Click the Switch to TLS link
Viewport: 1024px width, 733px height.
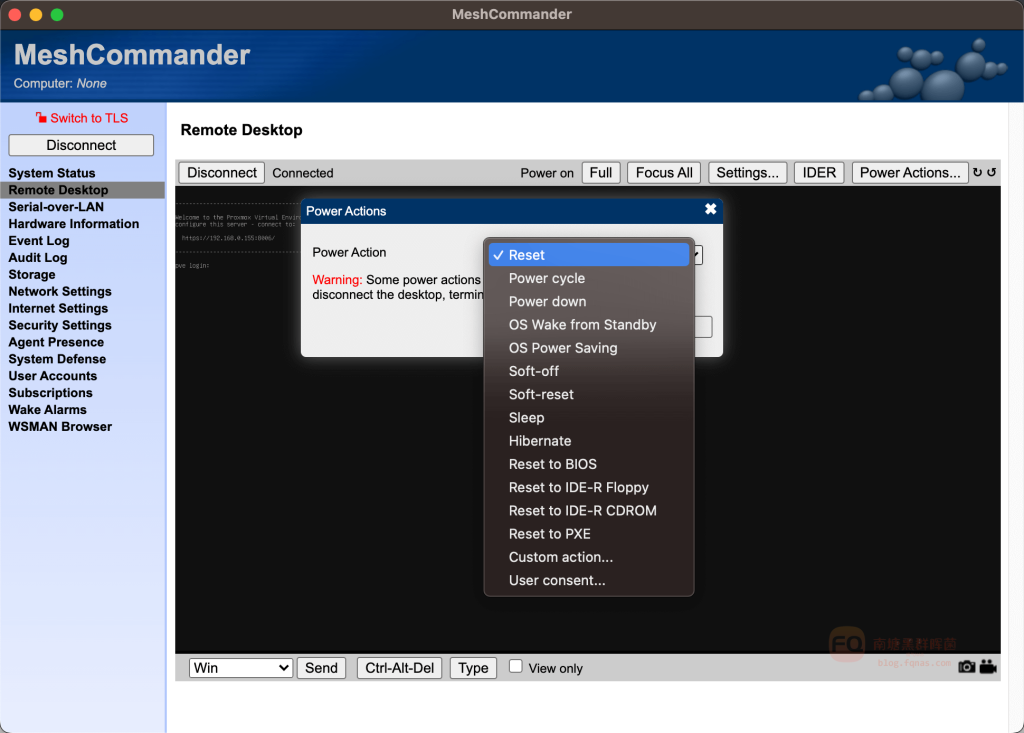(x=89, y=118)
